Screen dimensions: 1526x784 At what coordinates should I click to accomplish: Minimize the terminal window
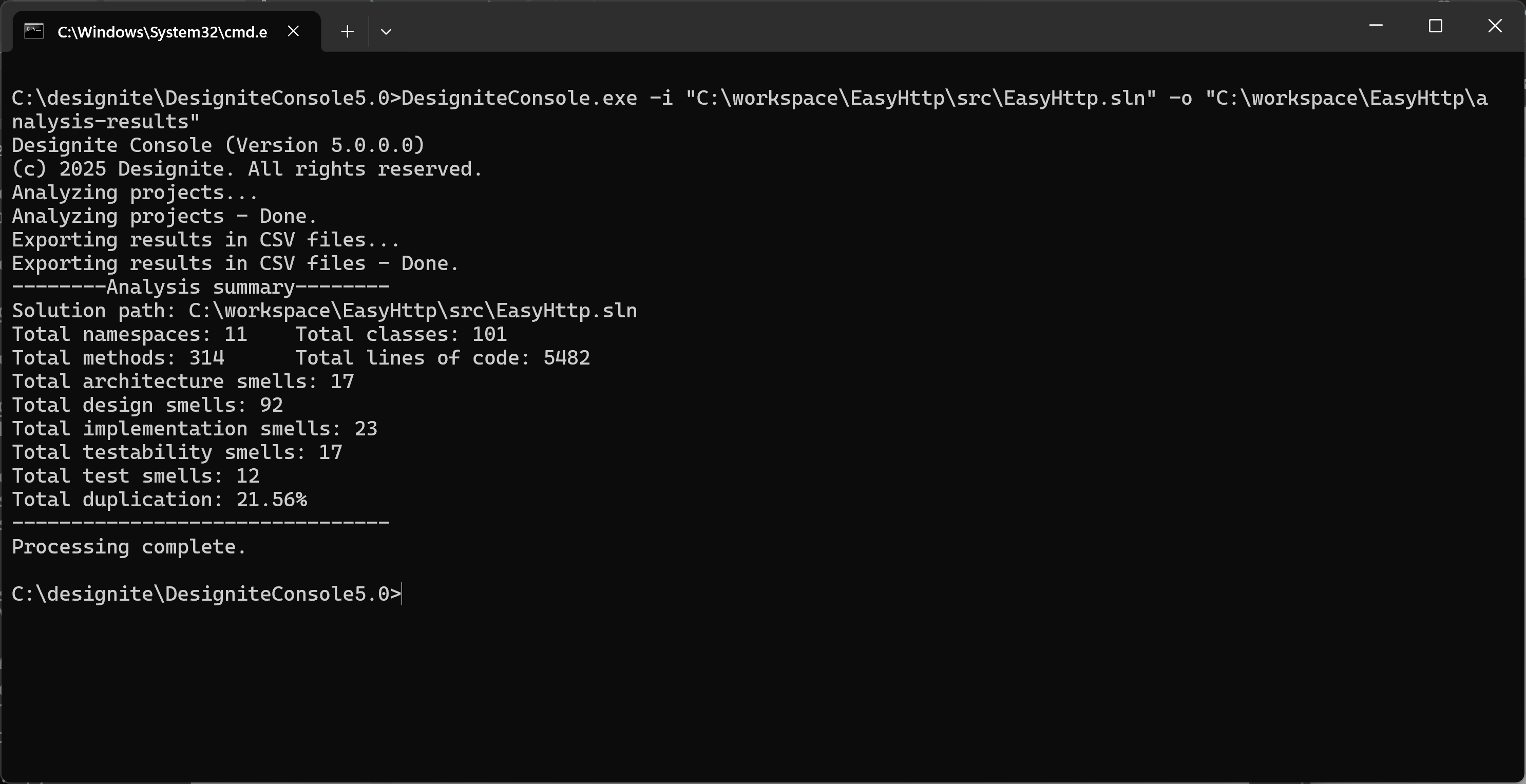pos(1376,26)
